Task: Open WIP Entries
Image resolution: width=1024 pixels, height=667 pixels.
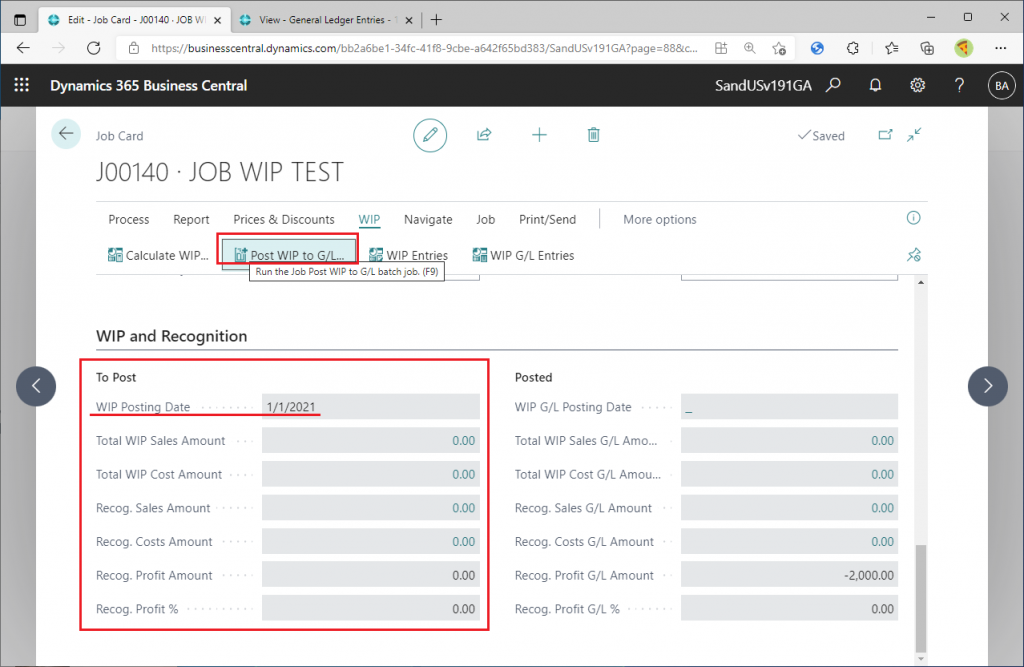Action: [x=409, y=255]
